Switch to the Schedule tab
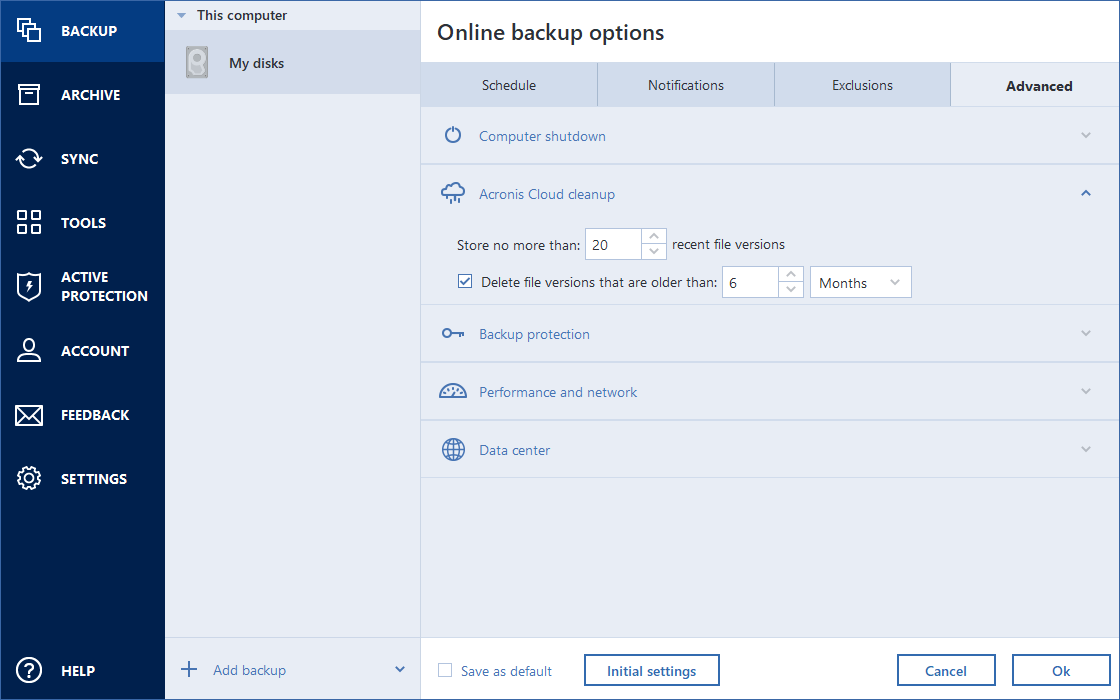The height and width of the screenshot is (700, 1120). [x=509, y=86]
